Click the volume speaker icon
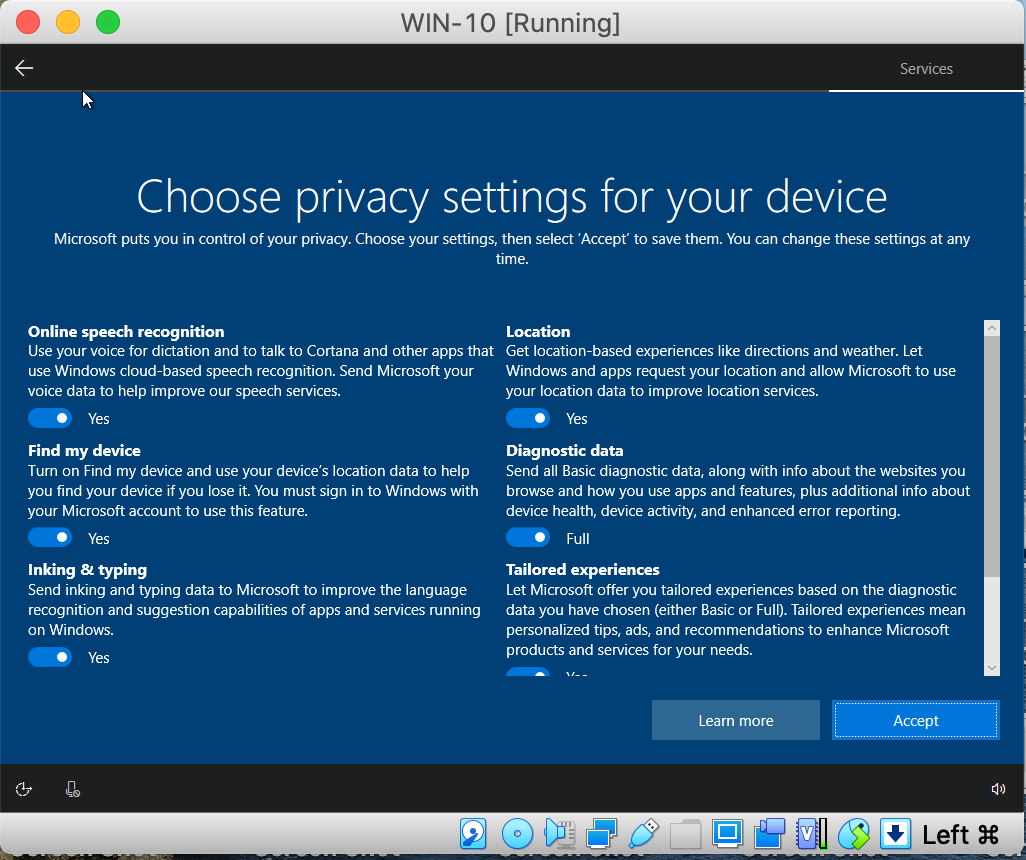The width and height of the screenshot is (1026, 860). [x=998, y=789]
